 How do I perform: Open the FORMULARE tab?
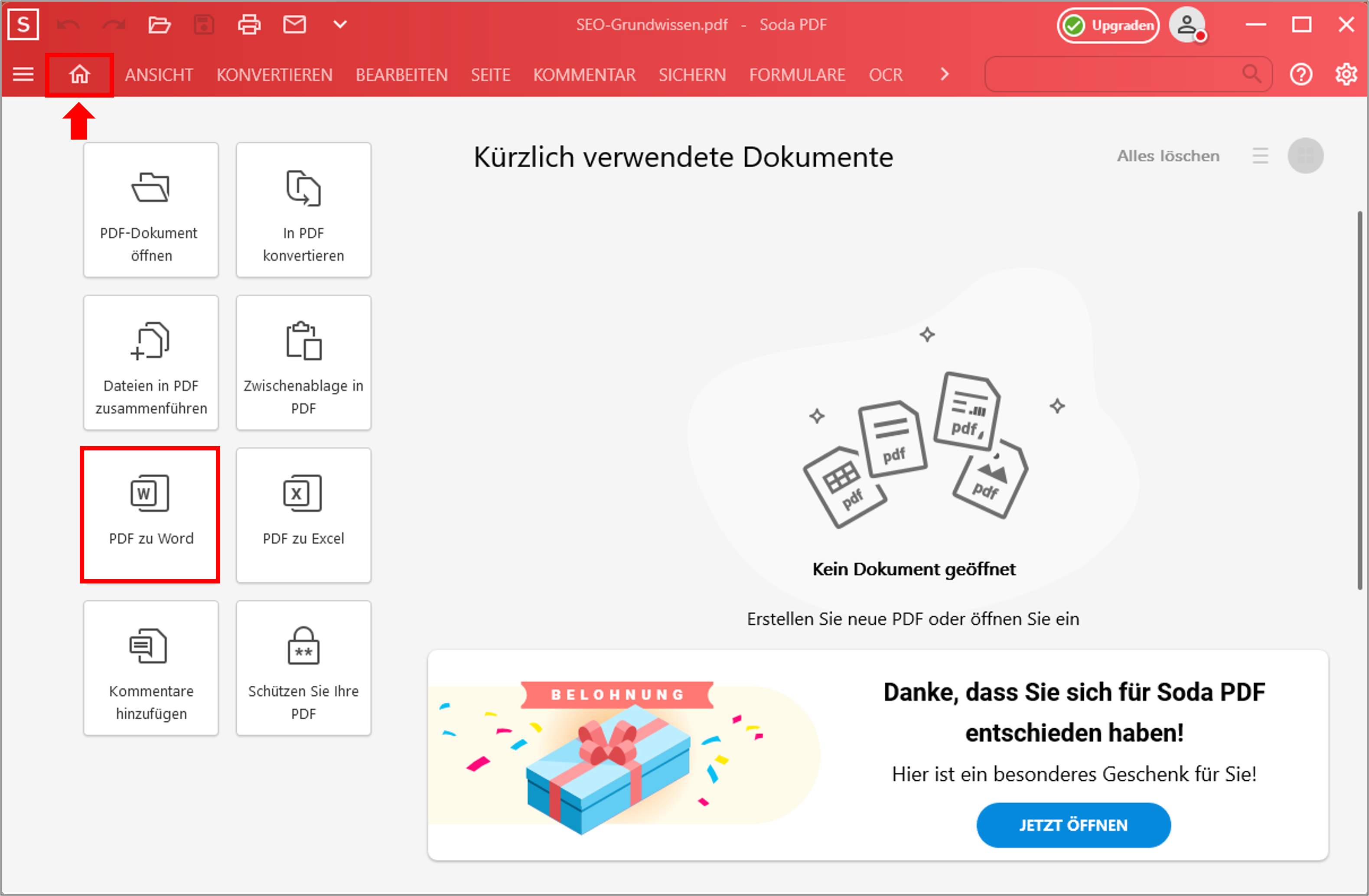(797, 75)
